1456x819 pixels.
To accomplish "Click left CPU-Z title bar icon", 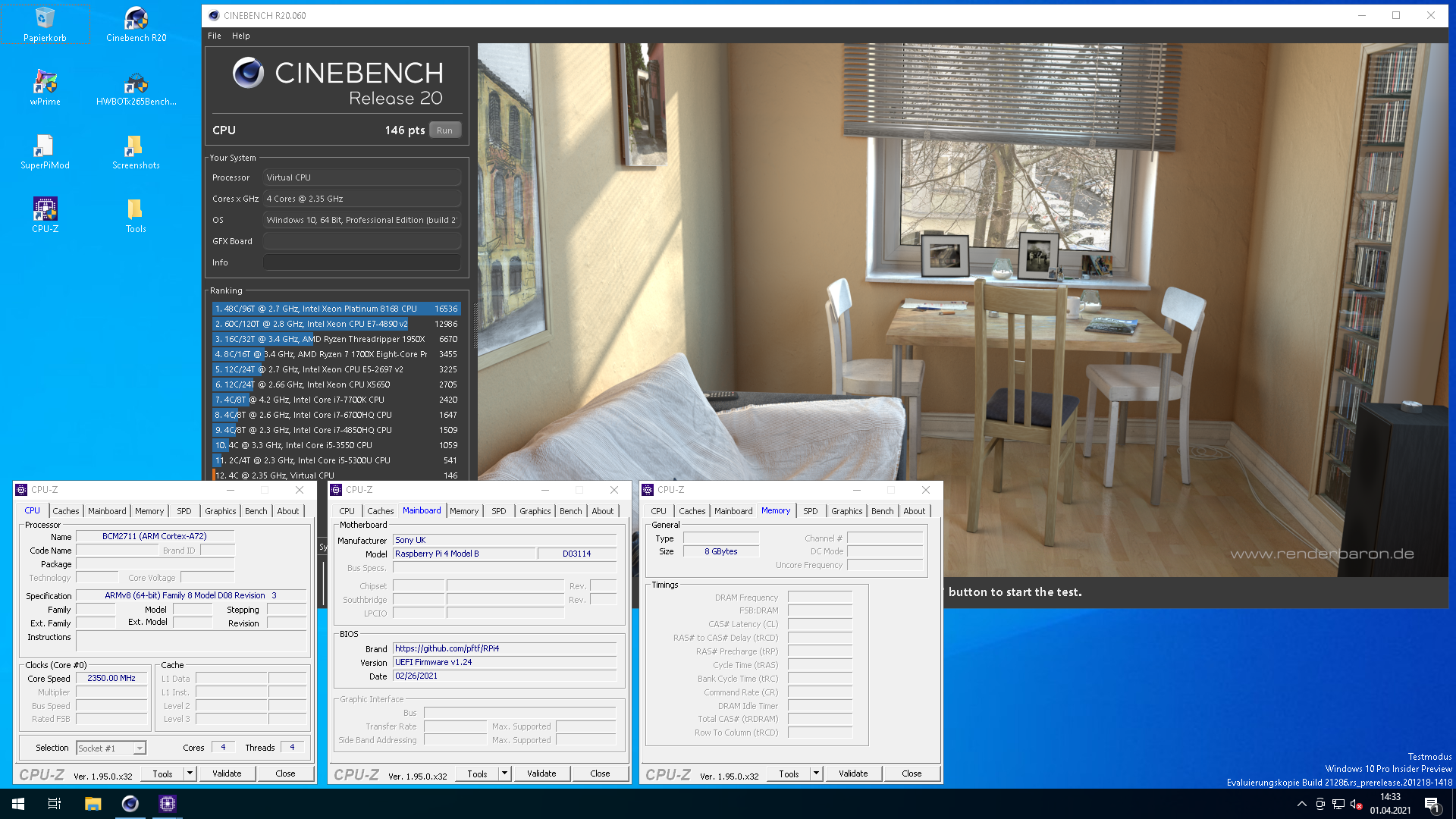I will click(22, 490).
